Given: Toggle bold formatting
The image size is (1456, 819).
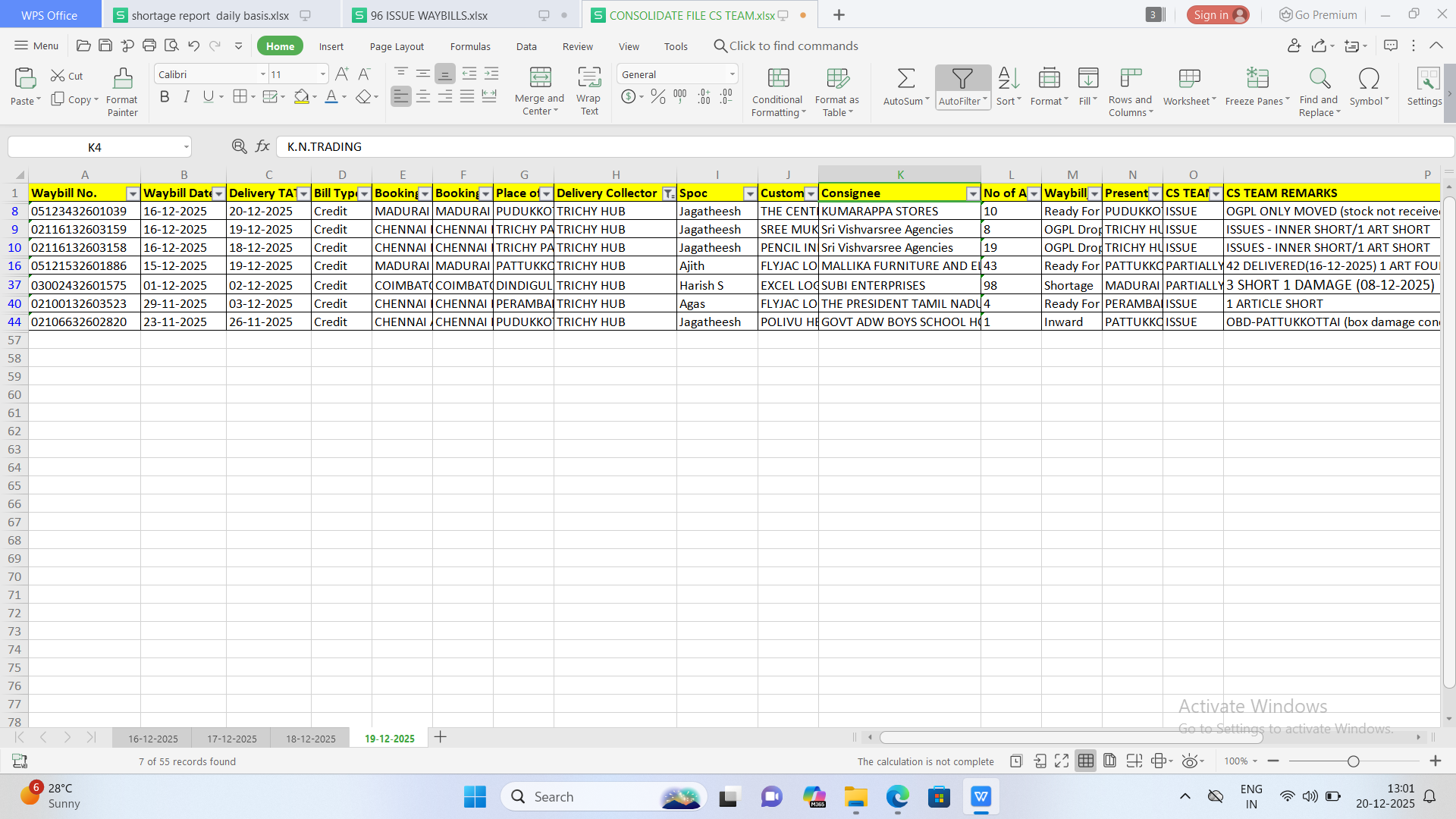Looking at the screenshot, I should (x=165, y=97).
